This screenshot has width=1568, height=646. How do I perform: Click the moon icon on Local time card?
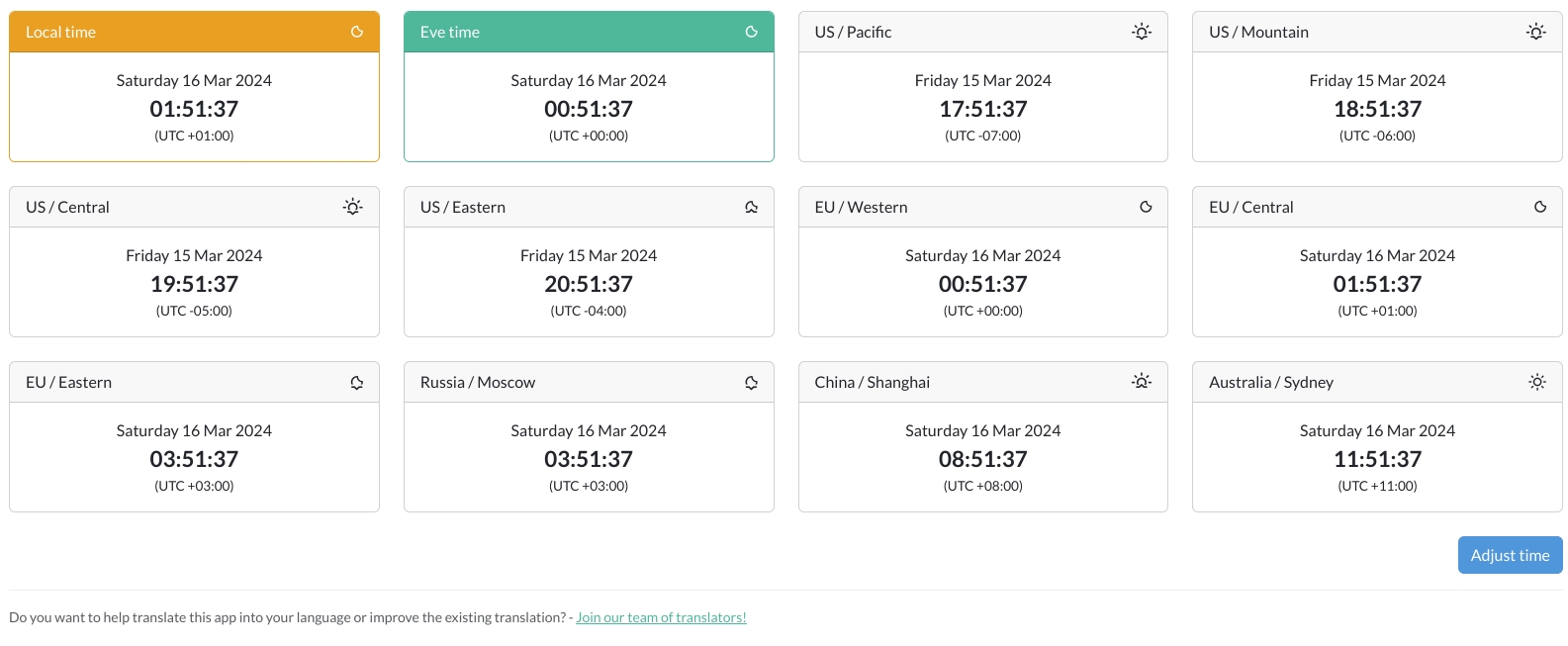pos(357,32)
